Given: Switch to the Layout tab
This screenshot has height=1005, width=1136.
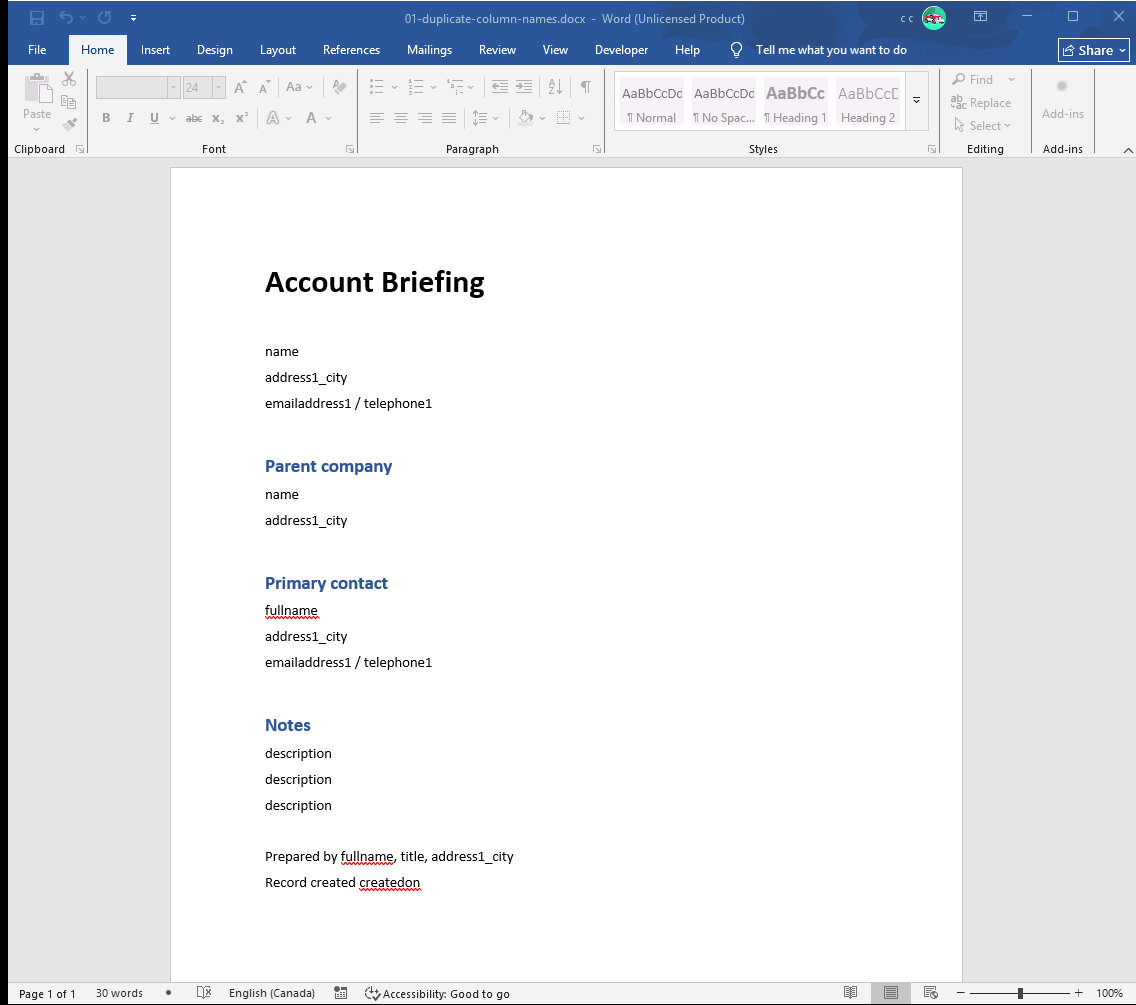Looking at the screenshot, I should tap(277, 50).
